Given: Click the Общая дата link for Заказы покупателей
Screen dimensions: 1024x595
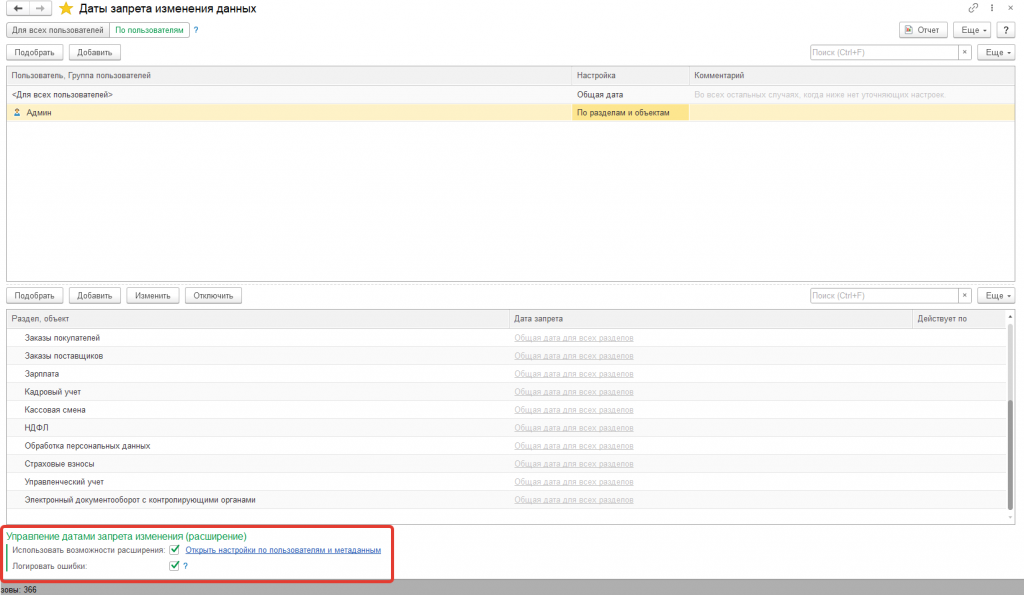Looking at the screenshot, I should [573, 338].
